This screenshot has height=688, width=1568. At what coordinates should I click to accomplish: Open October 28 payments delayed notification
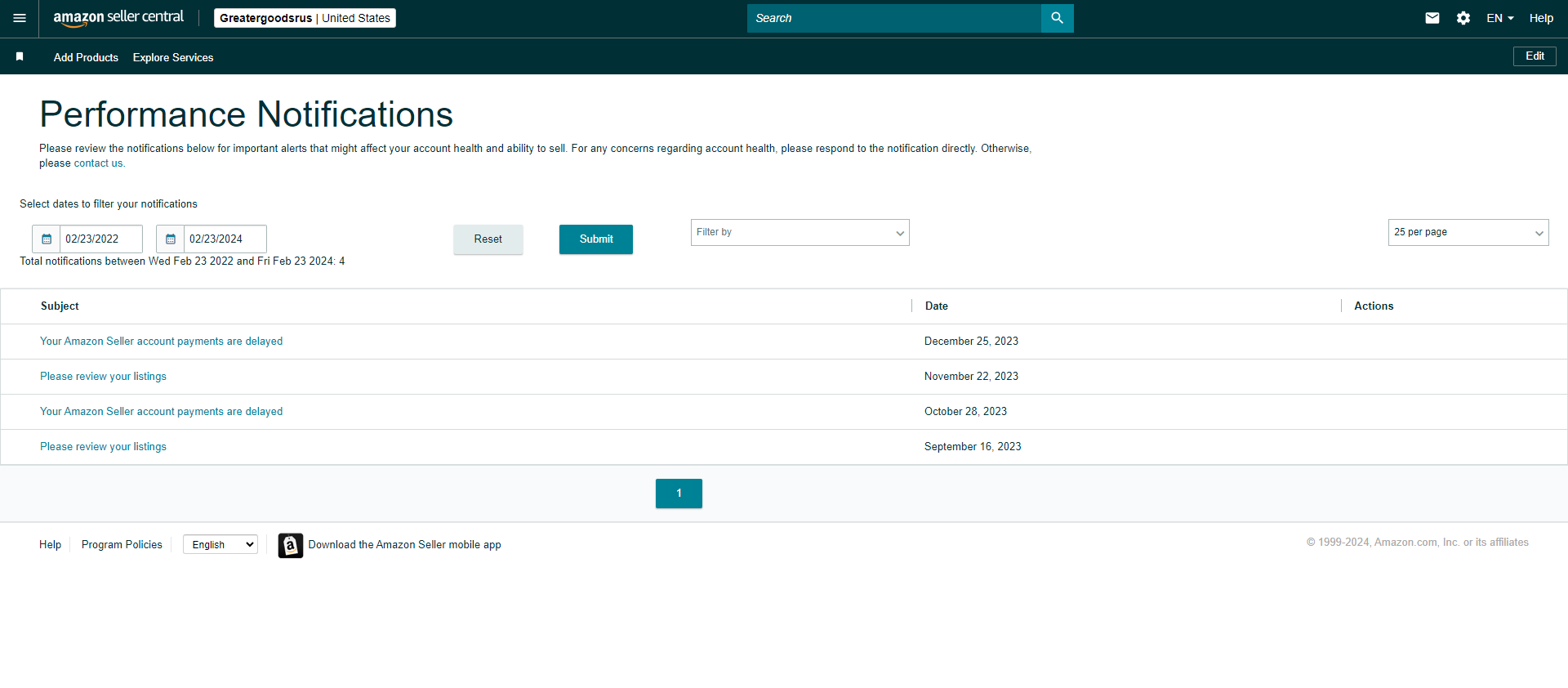pyautogui.click(x=162, y=412)
